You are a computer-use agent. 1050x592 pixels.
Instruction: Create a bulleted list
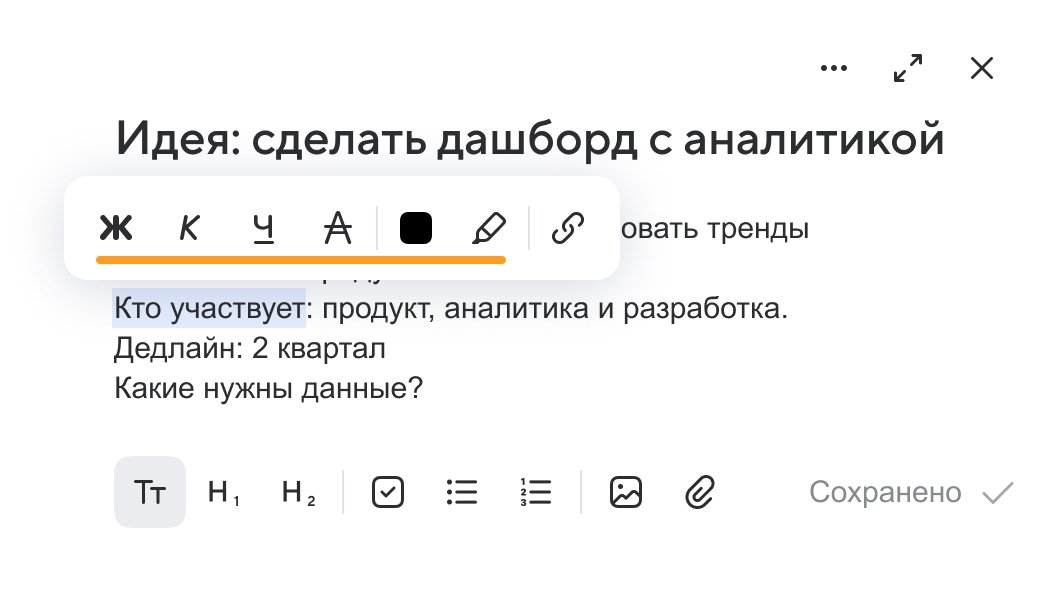[x=462, y=492]
